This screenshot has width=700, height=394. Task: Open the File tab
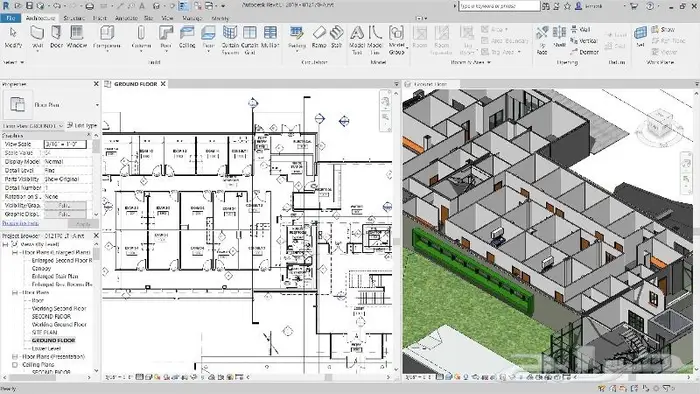[11, 18]
